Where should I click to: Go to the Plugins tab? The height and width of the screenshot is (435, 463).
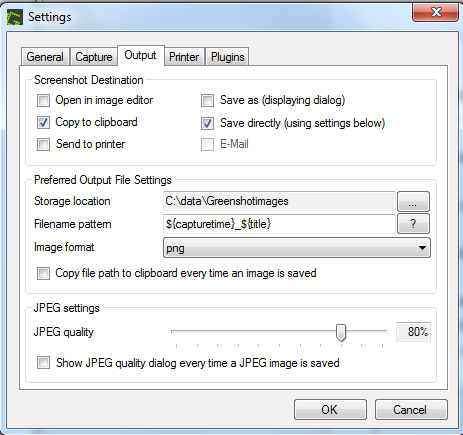[228, 57]
